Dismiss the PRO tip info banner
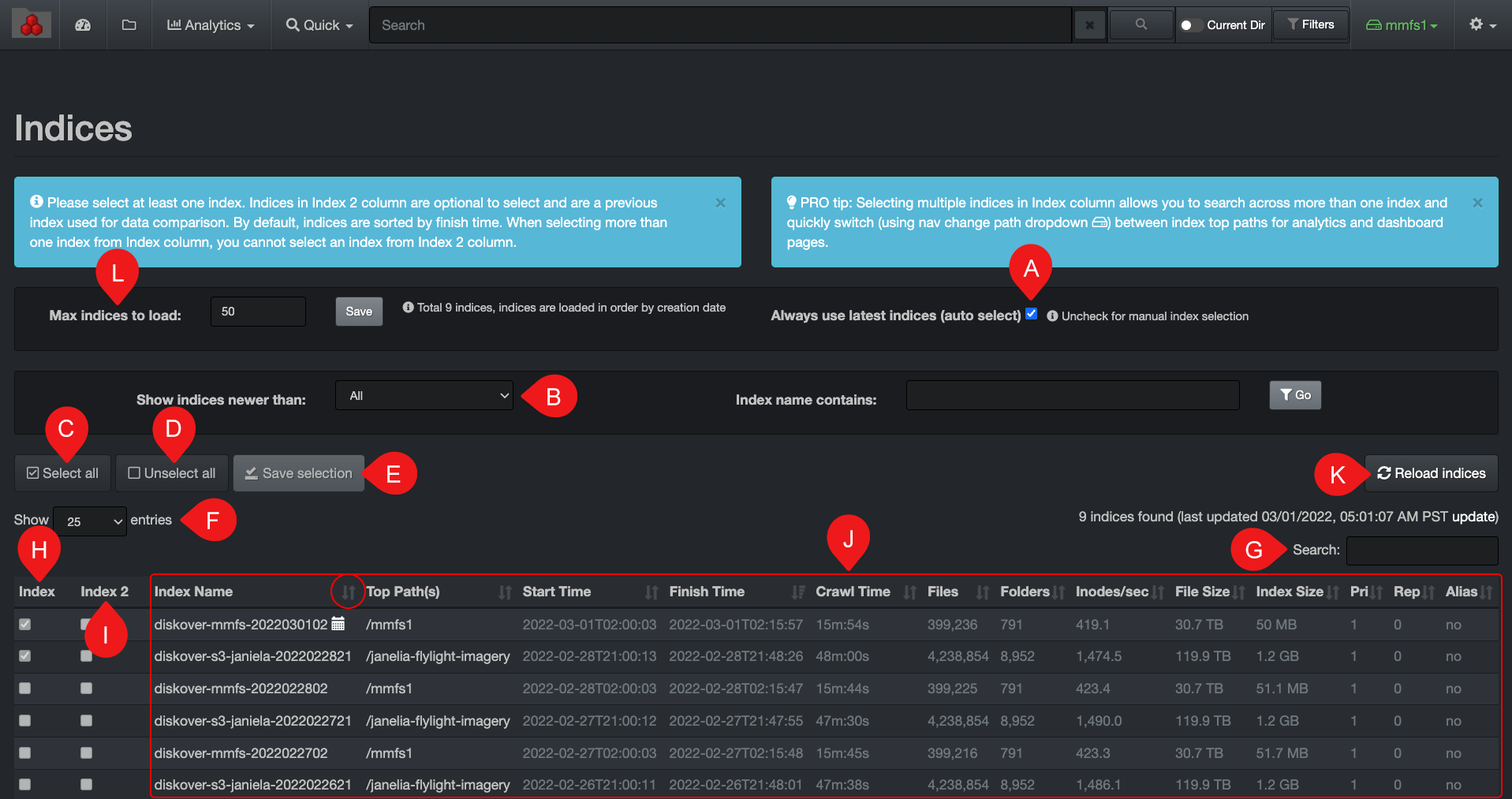The width and height of the screenshot is (1512, 799). pyautogui.click(x=1477, y=203)
